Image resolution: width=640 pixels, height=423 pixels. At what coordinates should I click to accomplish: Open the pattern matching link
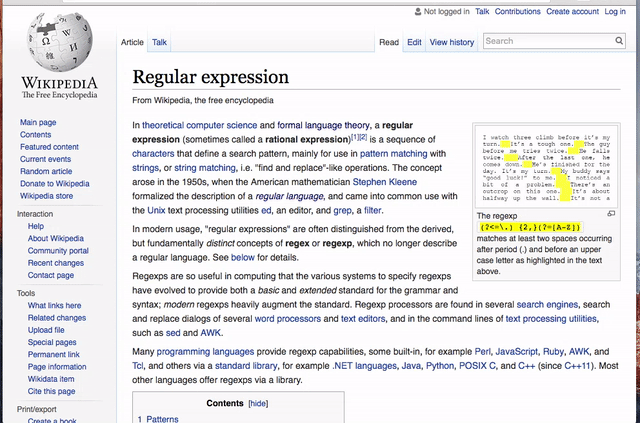393,154
